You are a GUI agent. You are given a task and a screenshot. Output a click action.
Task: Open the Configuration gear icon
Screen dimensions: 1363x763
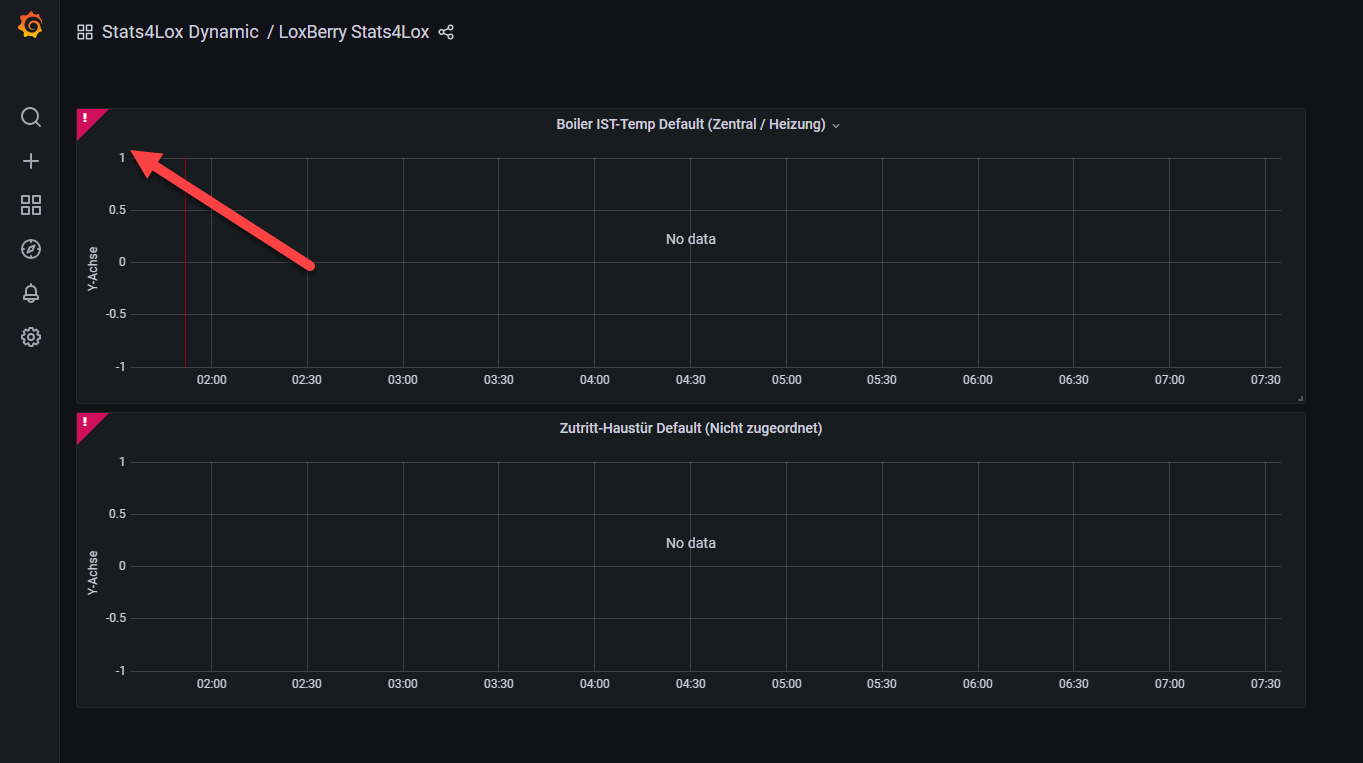[x=31, y=337]
